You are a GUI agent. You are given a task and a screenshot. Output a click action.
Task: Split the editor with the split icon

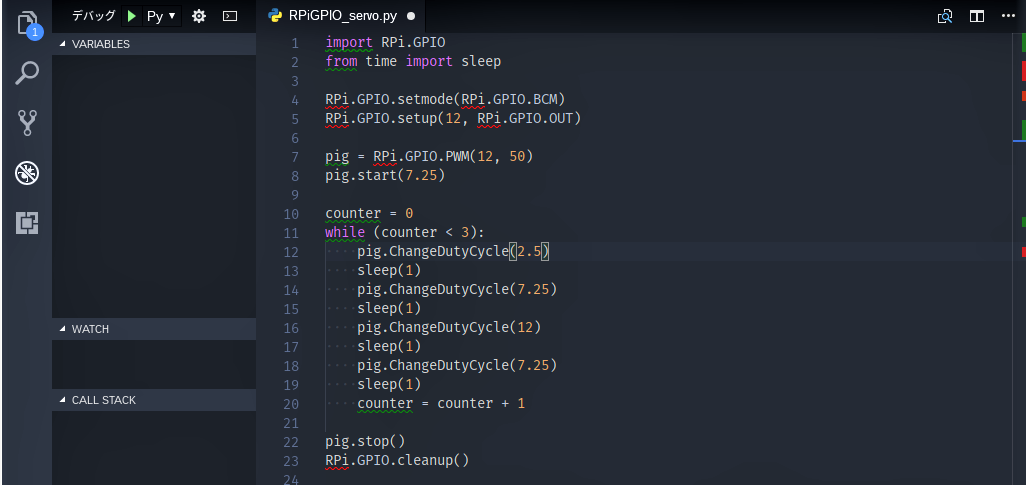(977, 16)
